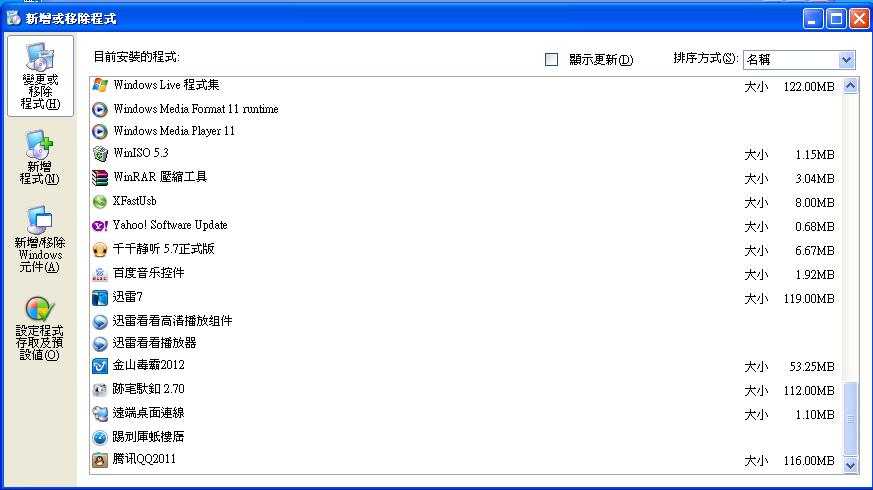Click the 千千静听 5.7 icon
Screen dimensions: 873x490
pyautogui.click(x=100, y=249)
